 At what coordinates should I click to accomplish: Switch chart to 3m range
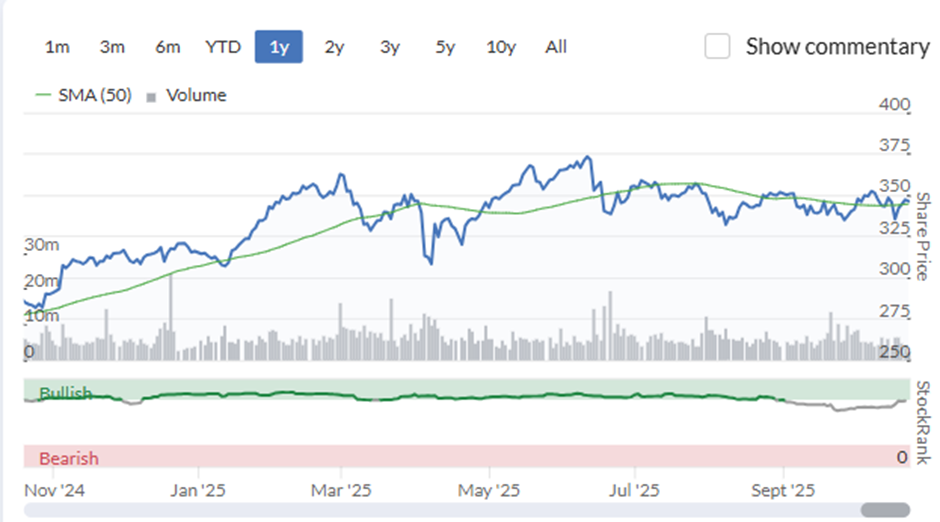click(x=112, y=47)
